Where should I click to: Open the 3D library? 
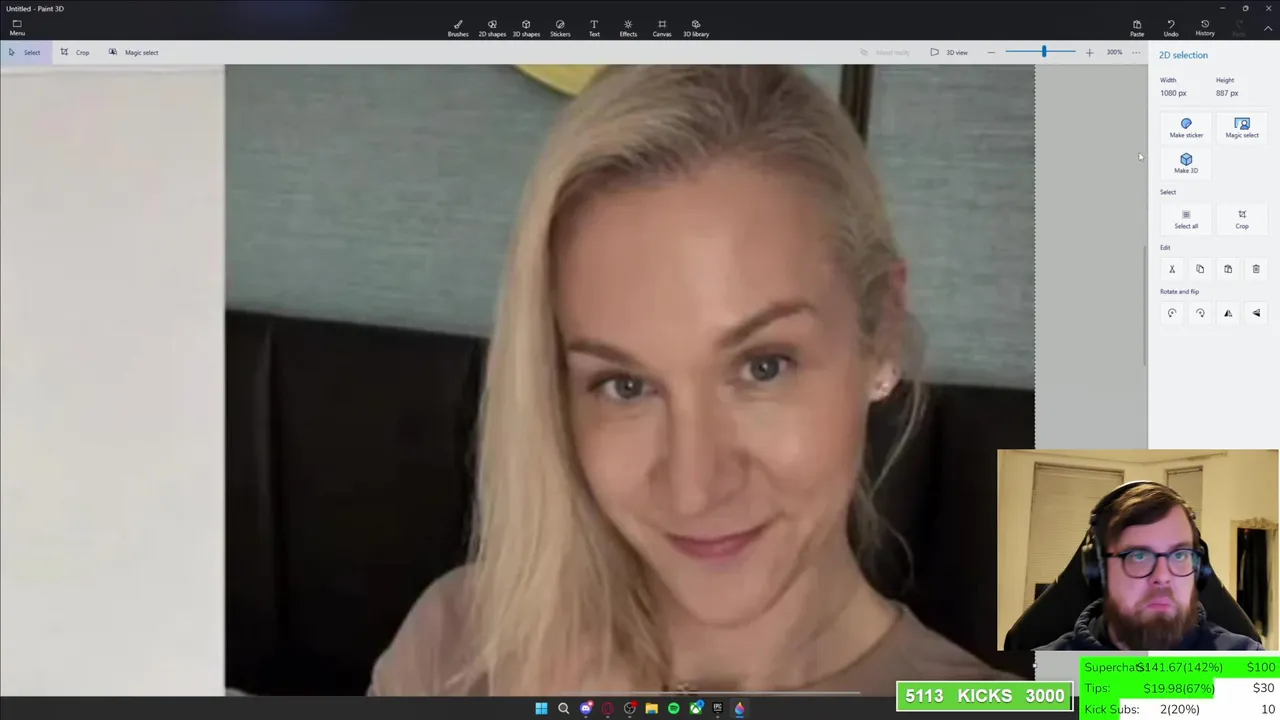coord(696,28)
